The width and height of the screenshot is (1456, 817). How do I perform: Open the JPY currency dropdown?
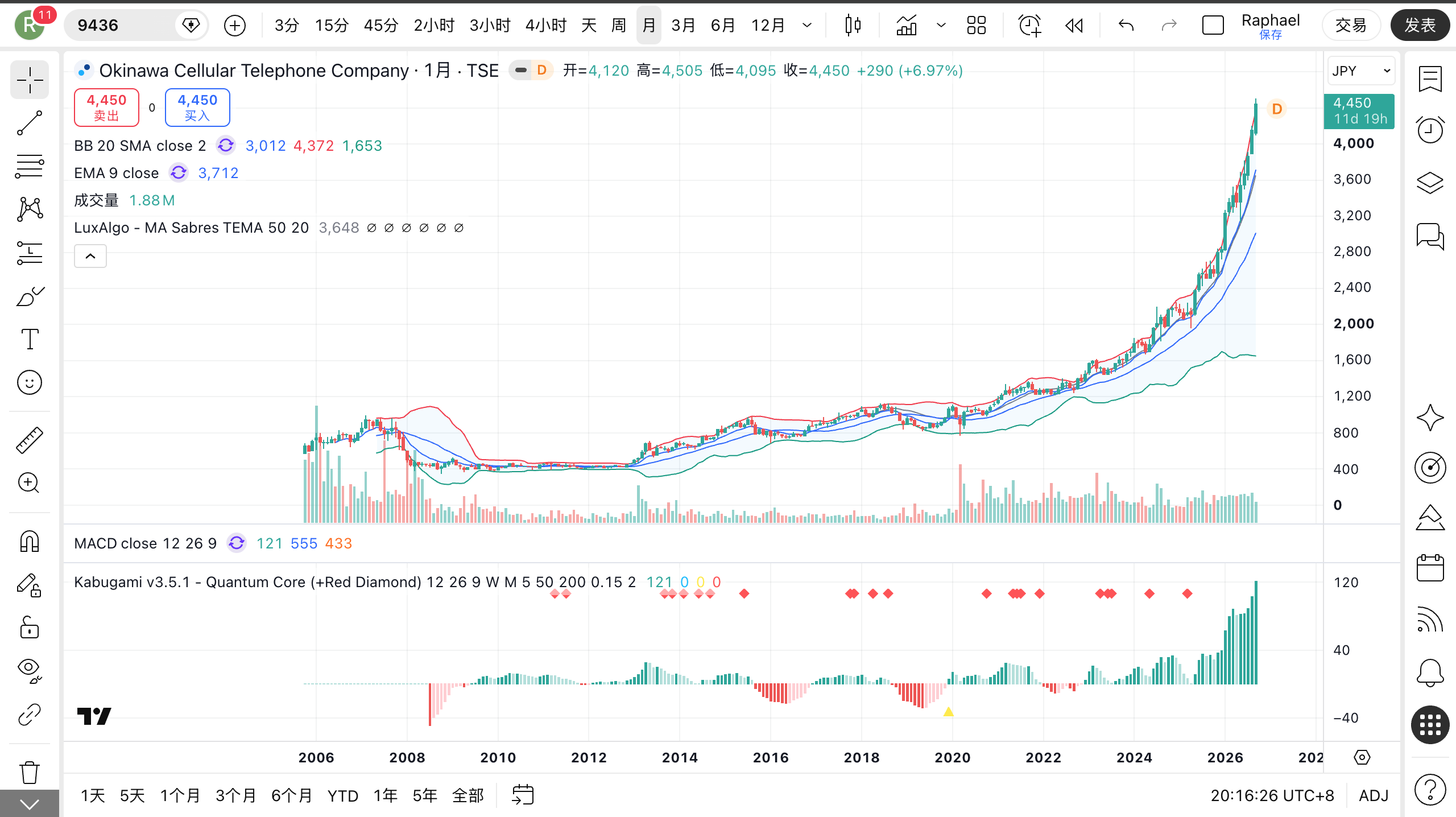click(1361, 71)
